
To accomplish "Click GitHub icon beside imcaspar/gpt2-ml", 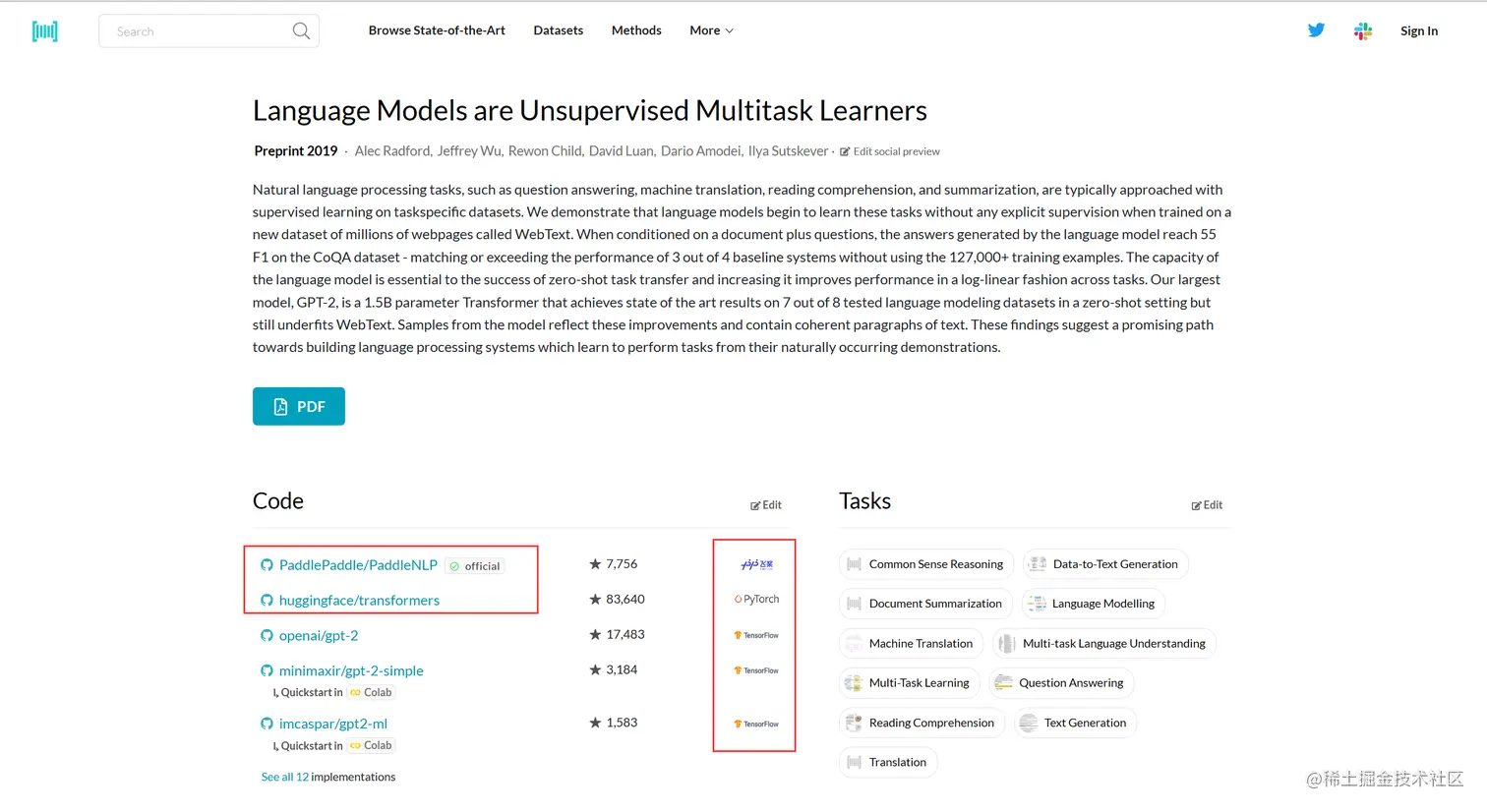I will pyautogui.click(x=267, y=725).
